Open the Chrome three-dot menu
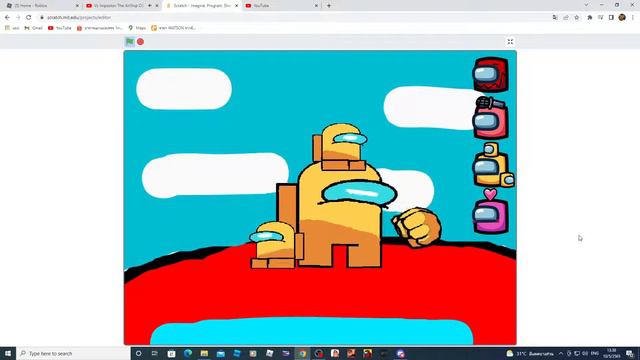 tap(633, 18)
